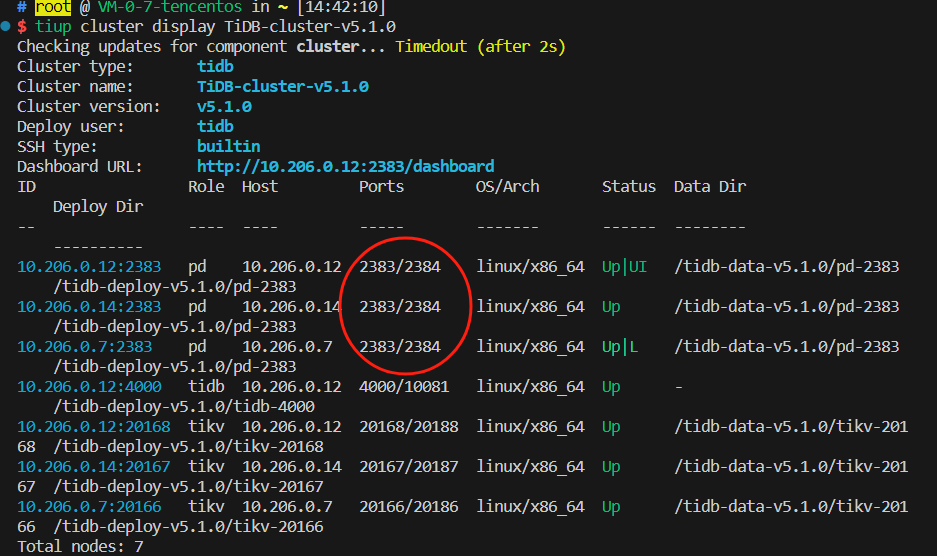
Task: Select the node ID 10.206.0.7:2383
Action: 84,347
